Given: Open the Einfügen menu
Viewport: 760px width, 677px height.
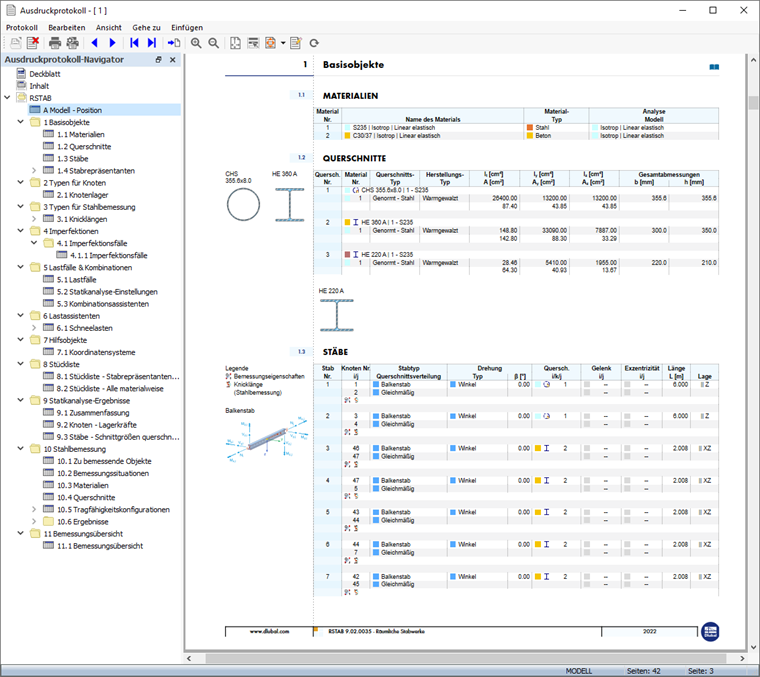Looking at the screenshot, I should point(187,28).
